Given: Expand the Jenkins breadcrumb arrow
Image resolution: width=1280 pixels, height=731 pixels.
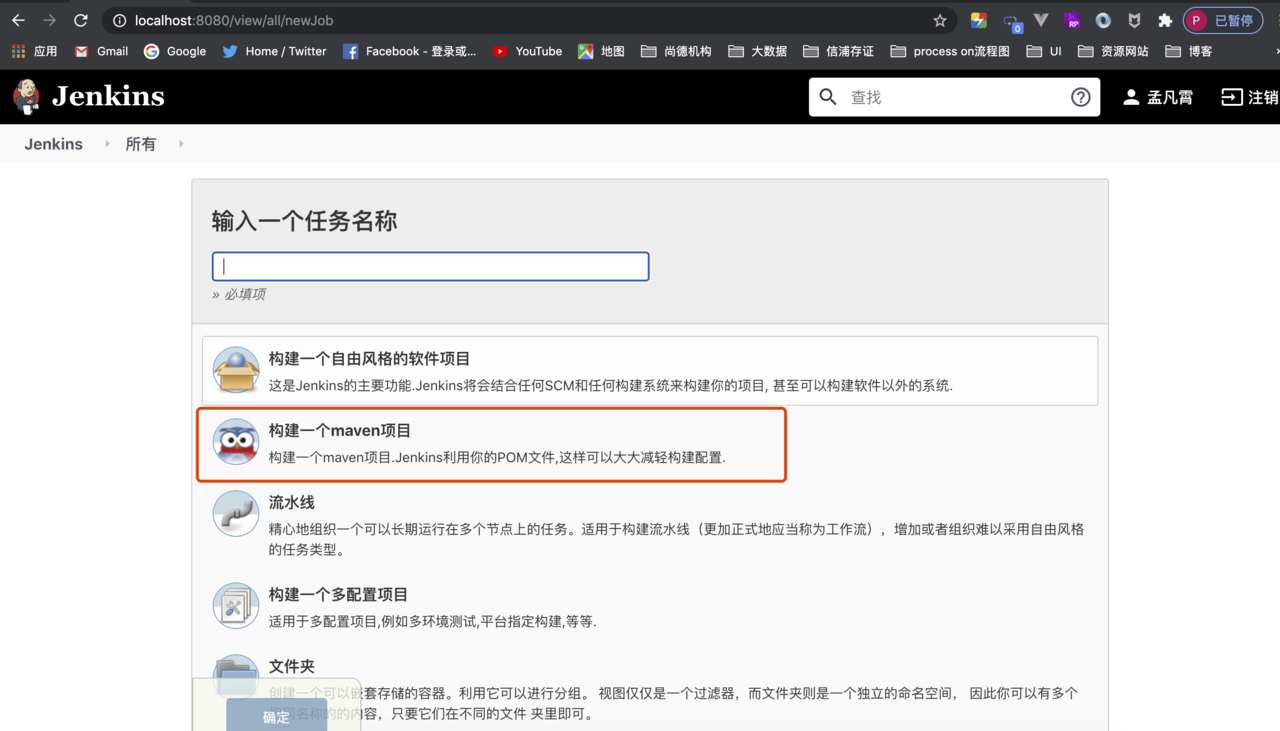Looking at the screenshot, I should [x=107, y=144].
